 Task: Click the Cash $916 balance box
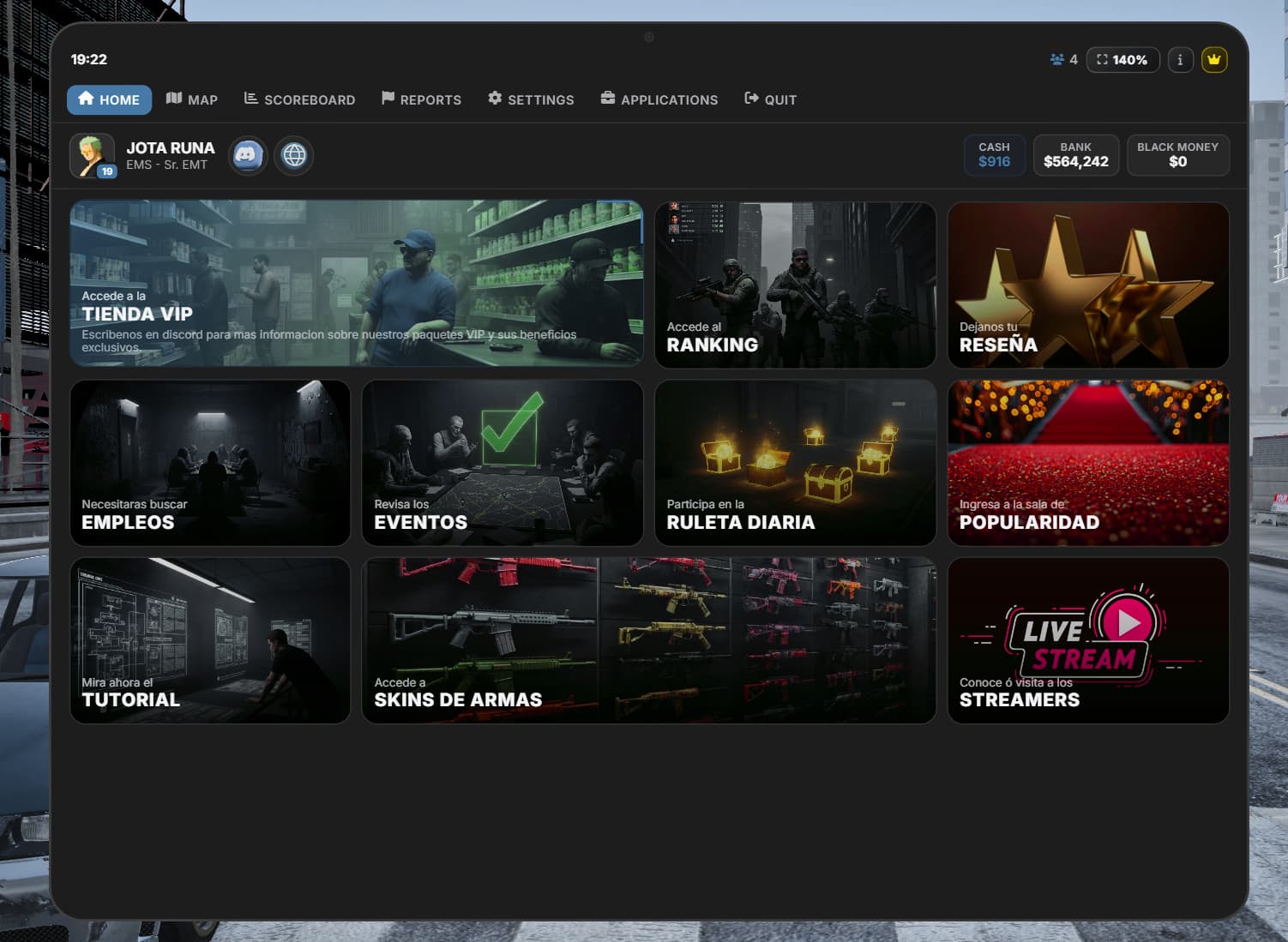pyautogui.click(x=995, y=155)
